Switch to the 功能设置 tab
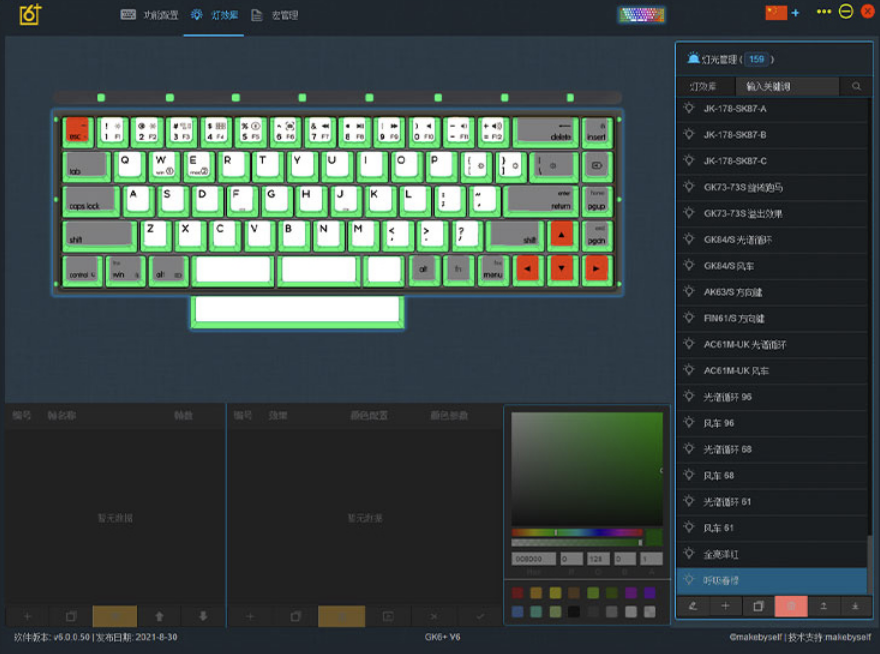 pos(148,15)
